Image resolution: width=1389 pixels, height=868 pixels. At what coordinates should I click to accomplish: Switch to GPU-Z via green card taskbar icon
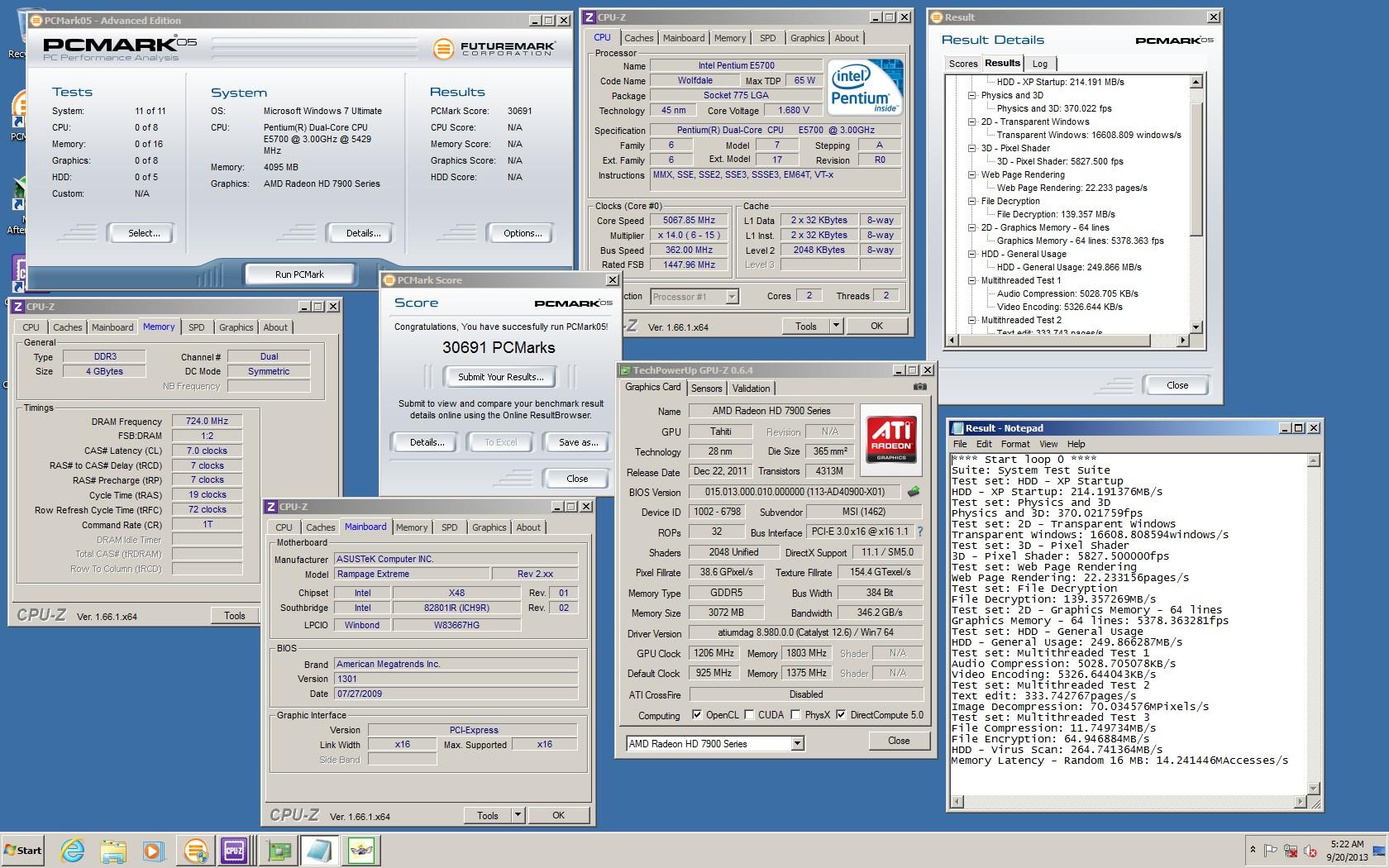point(280,850)
